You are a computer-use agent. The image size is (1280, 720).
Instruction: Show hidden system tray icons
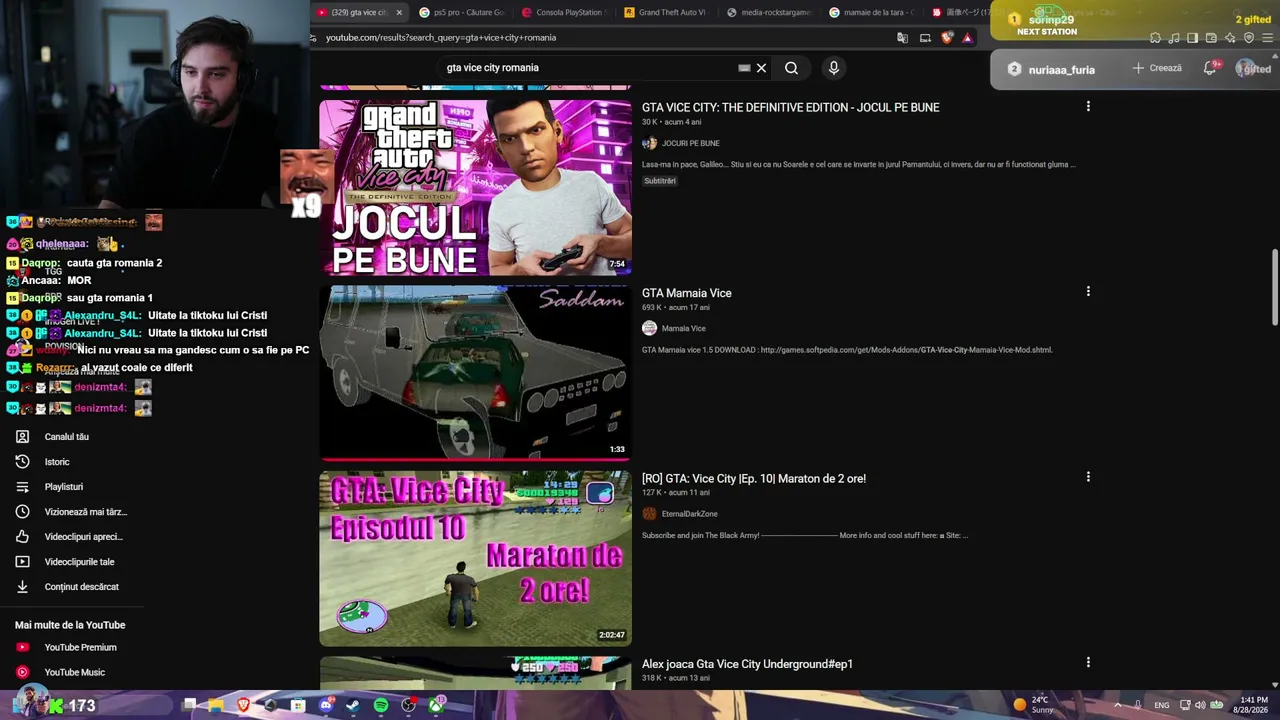(1117, 705)
